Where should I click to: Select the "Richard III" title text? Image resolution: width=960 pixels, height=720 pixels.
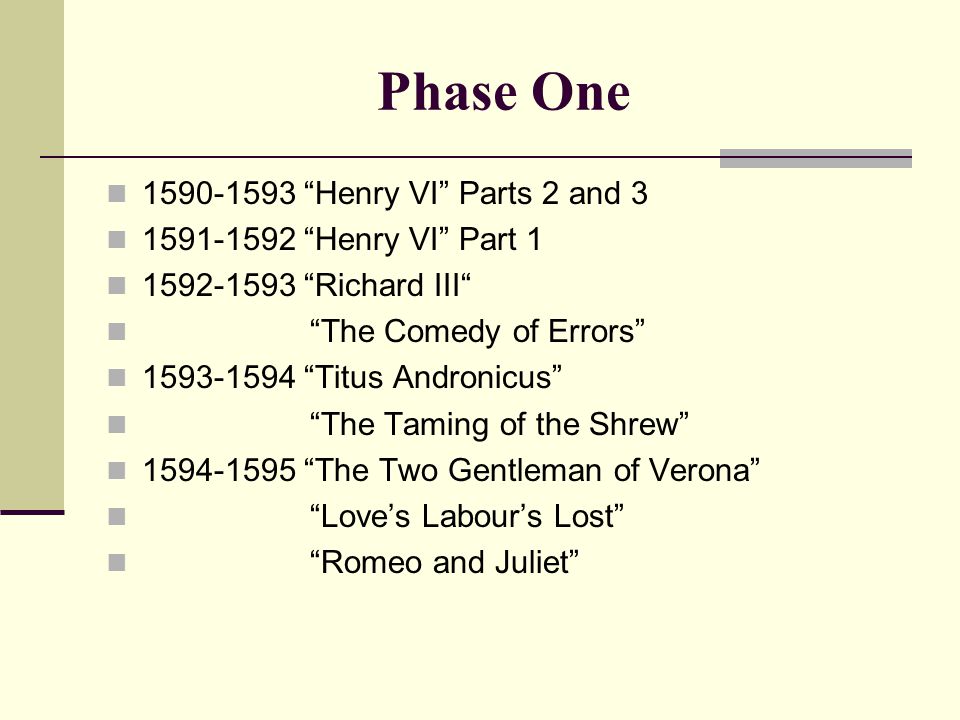point(387,285)
